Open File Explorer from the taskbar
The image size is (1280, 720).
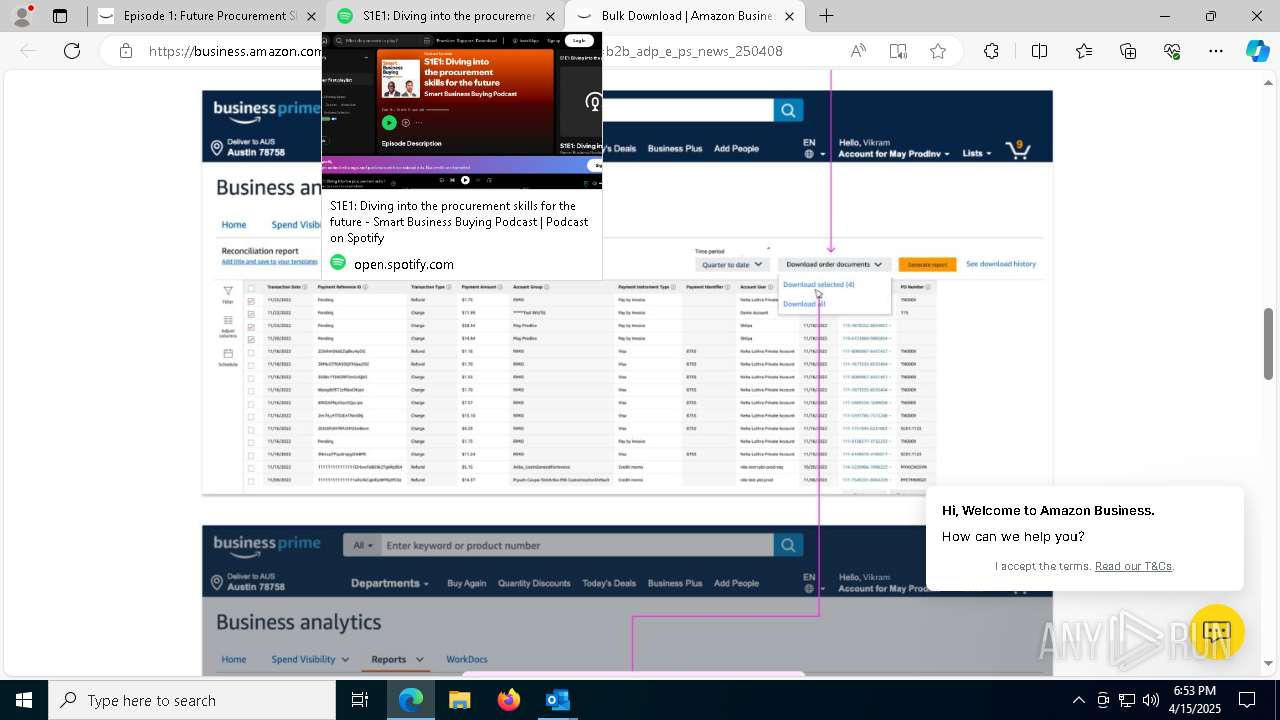pos(460,700)
